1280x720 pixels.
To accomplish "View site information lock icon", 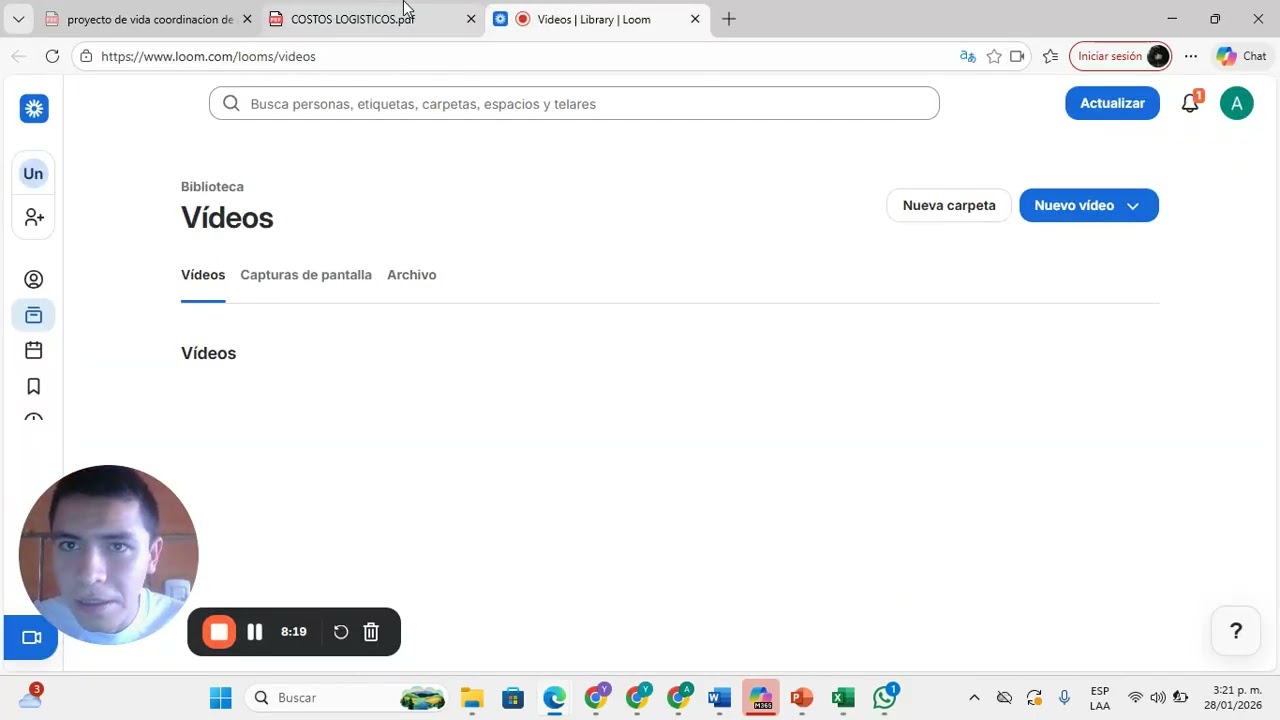I will click(87, 56).
